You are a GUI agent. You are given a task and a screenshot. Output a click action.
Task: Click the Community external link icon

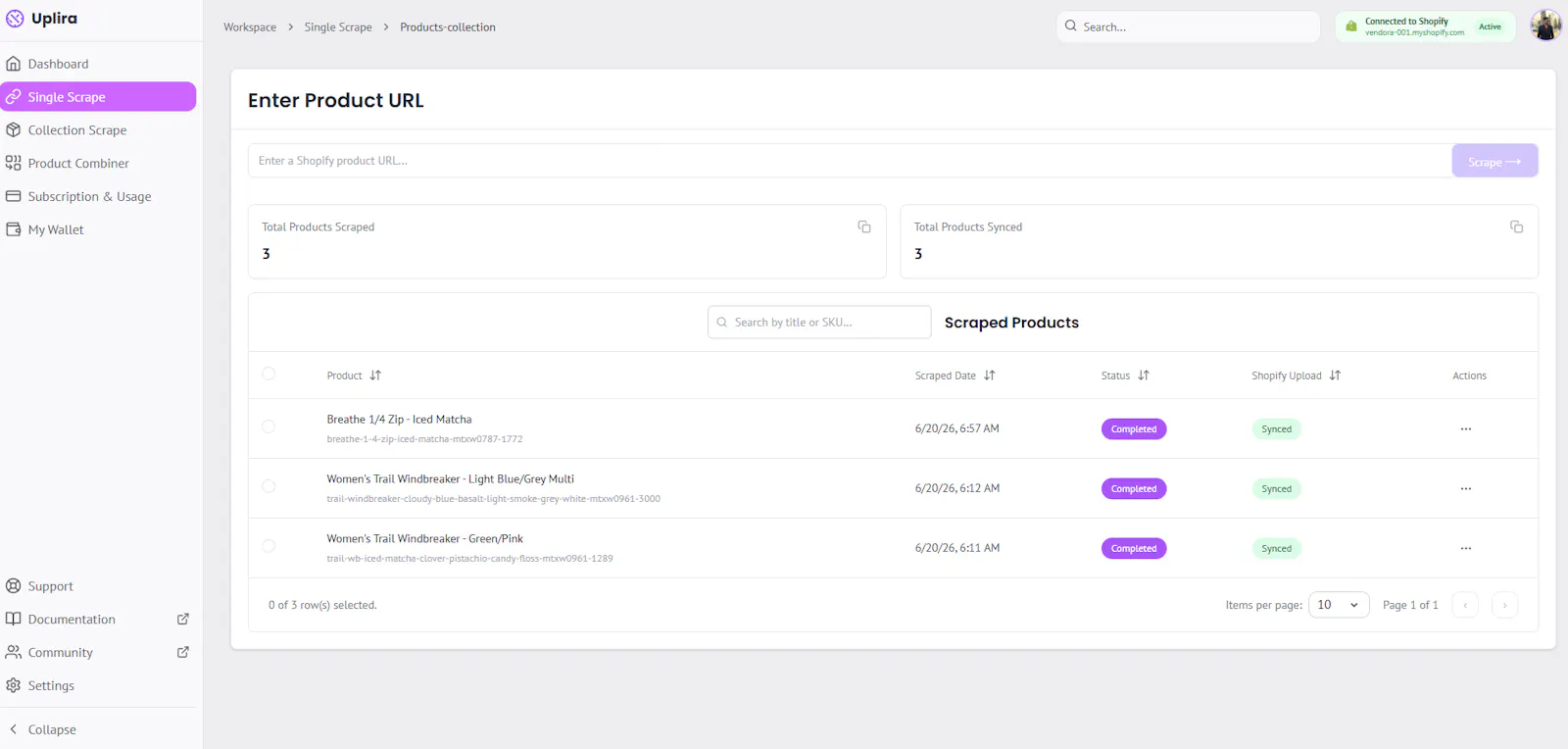pyautogui.click(x=182, y=652)
